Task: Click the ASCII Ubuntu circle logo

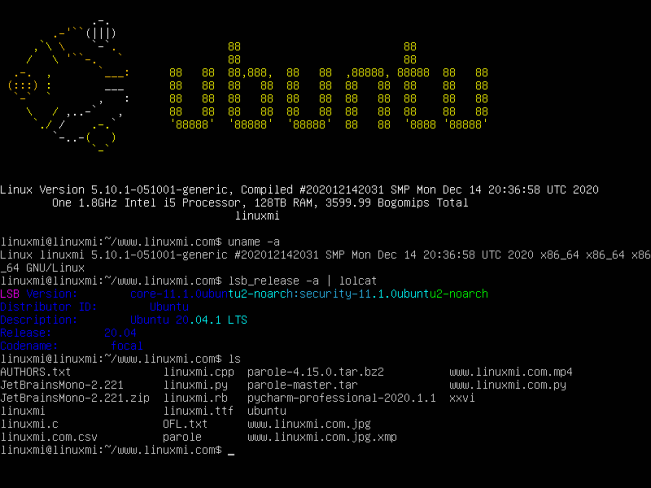Action: [x=69, y=85]
